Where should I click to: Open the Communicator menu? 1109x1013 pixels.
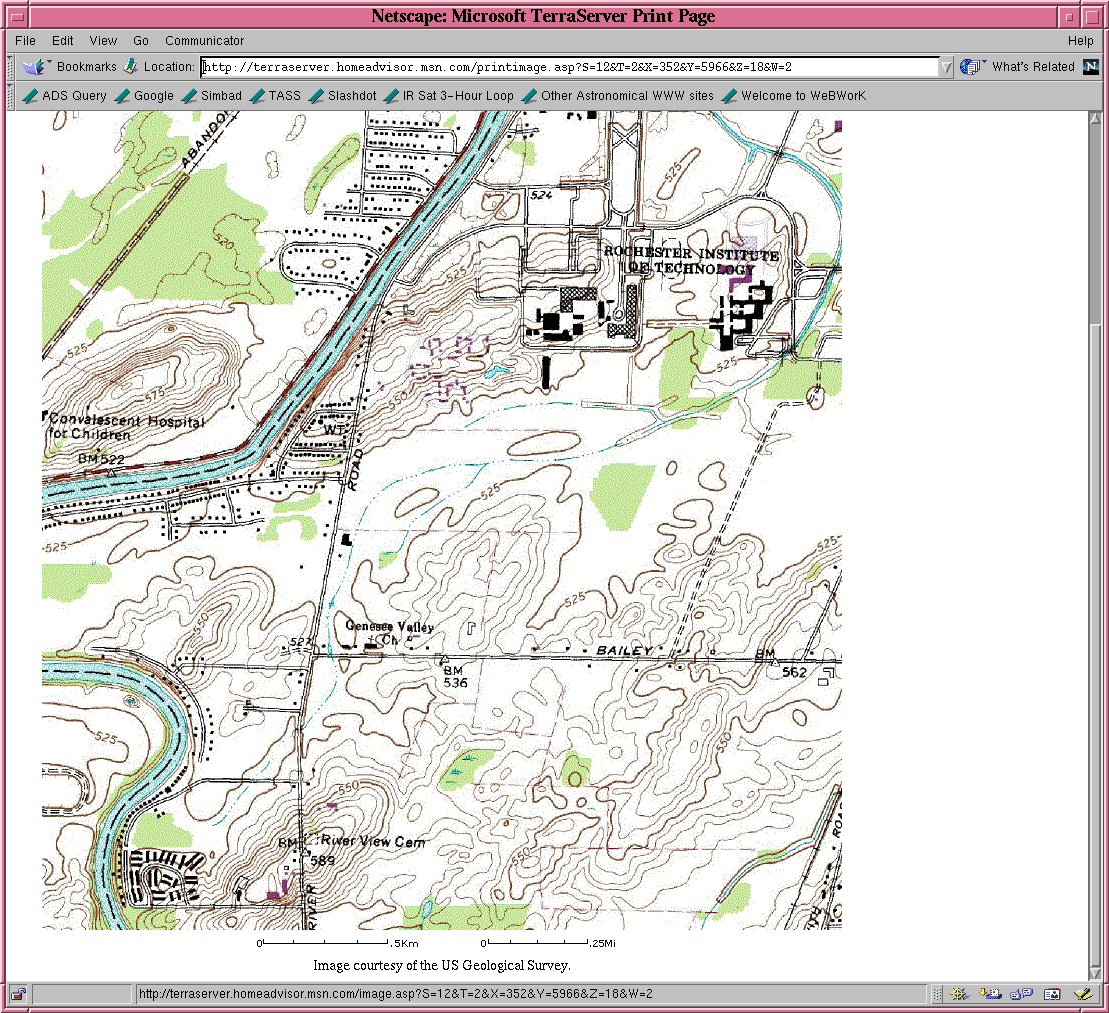204,41
